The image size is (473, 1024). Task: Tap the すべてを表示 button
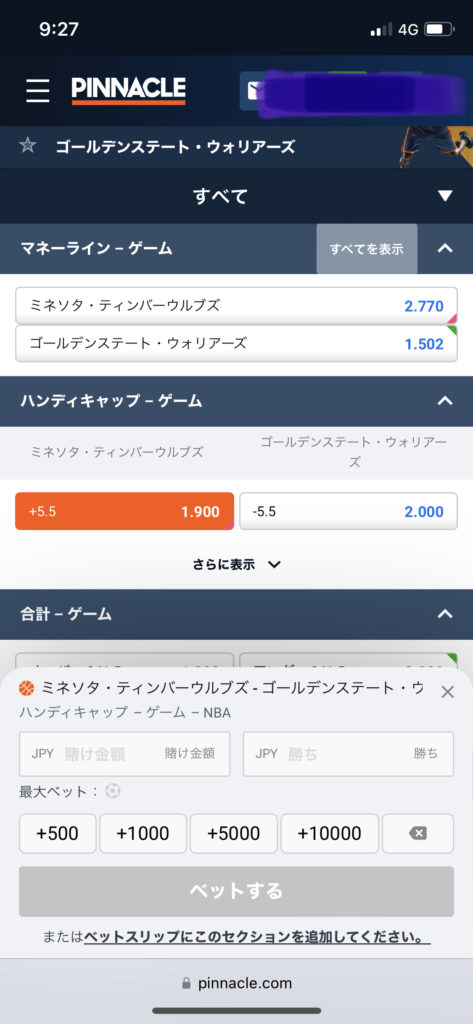click(367, 249)
